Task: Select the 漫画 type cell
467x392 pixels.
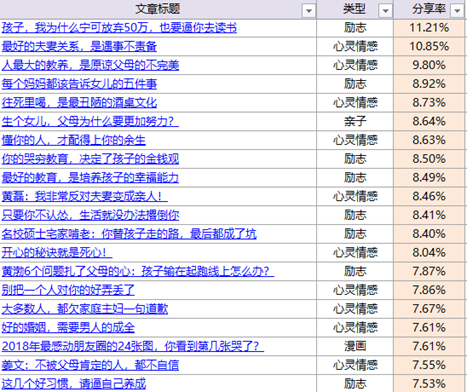Action: [355, 346]
